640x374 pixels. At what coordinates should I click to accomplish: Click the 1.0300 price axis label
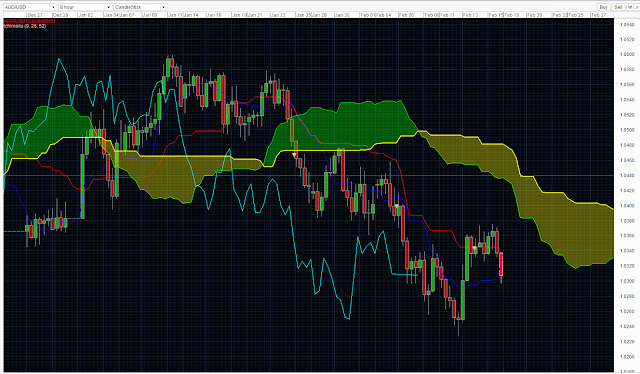[x=627, y=281]
